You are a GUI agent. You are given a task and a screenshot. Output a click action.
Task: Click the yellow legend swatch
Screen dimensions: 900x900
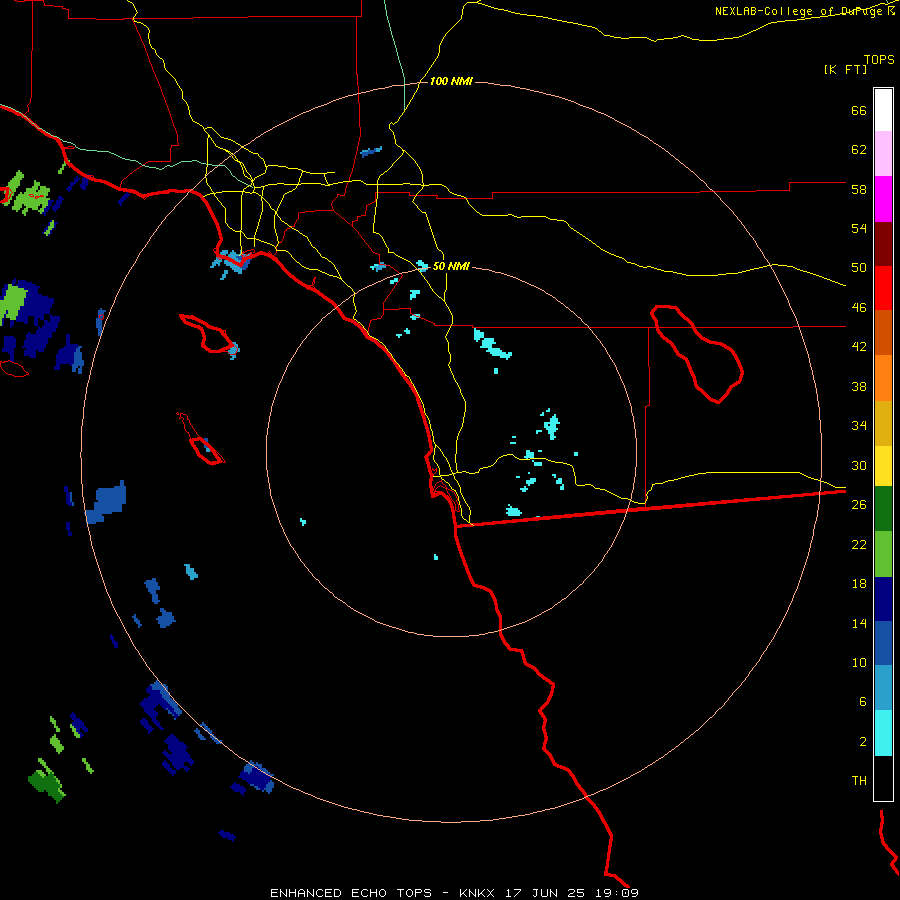pos(883,466)
